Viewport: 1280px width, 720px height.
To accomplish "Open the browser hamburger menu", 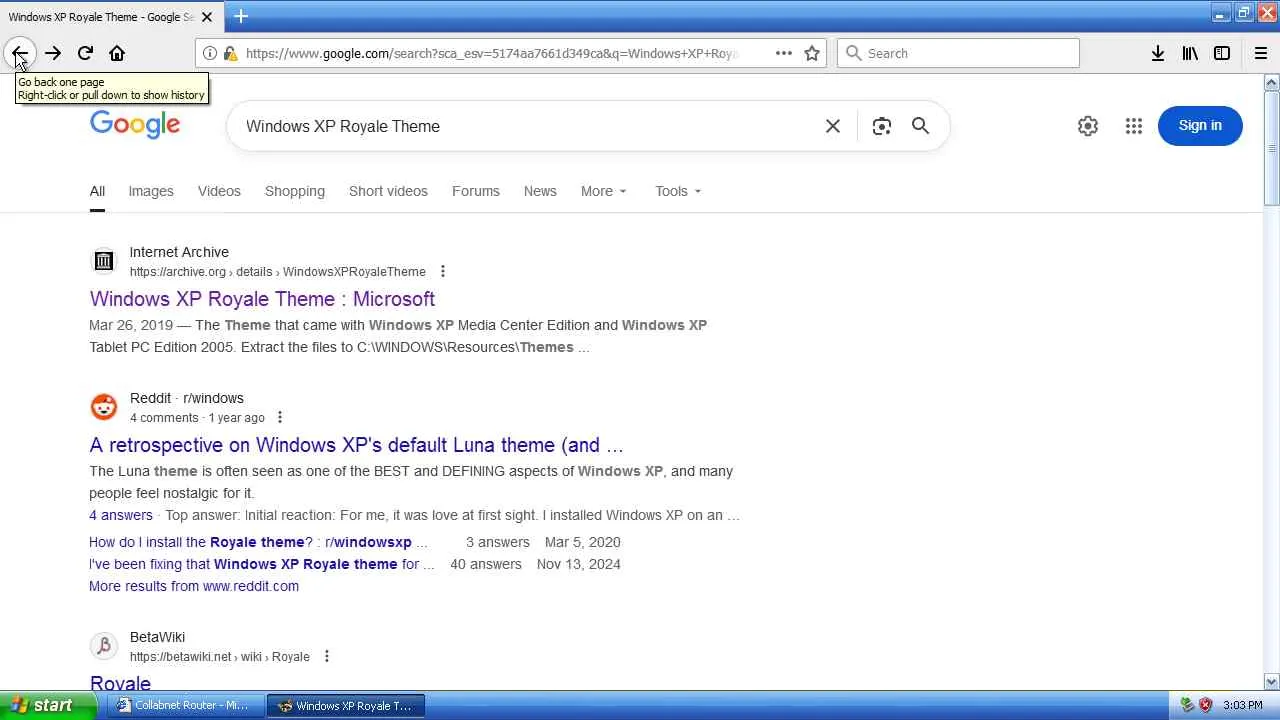I will pos(1261,53).
